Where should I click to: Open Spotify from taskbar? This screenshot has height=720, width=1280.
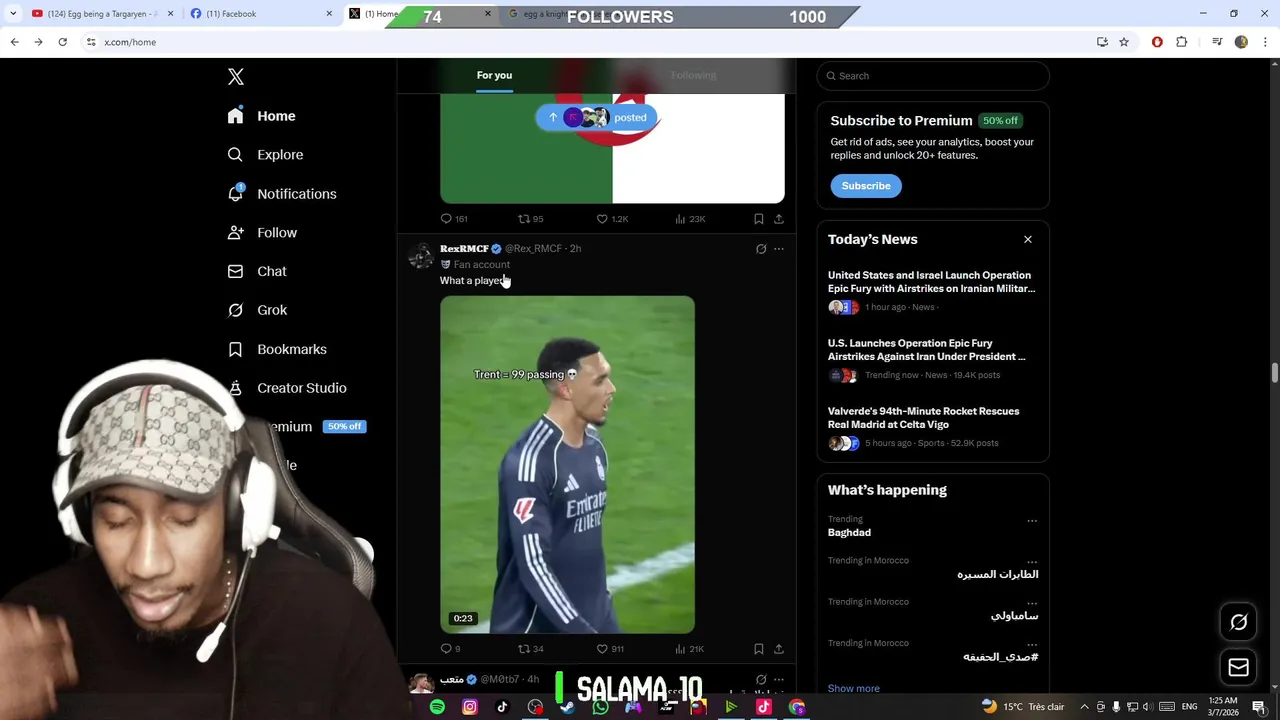(437, 707)
